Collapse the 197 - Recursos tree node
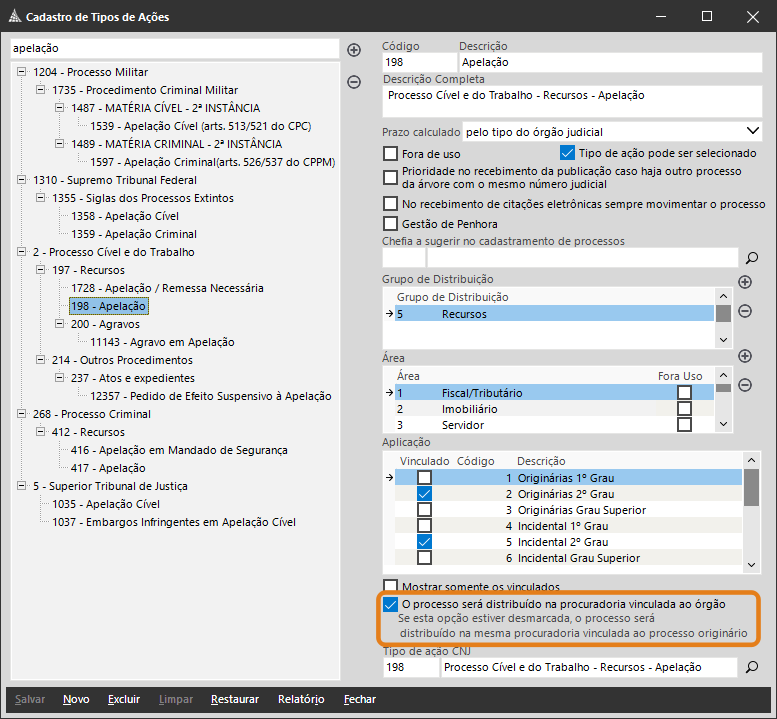The height and width of the screenshot is (719, 777). click(41, 270)
